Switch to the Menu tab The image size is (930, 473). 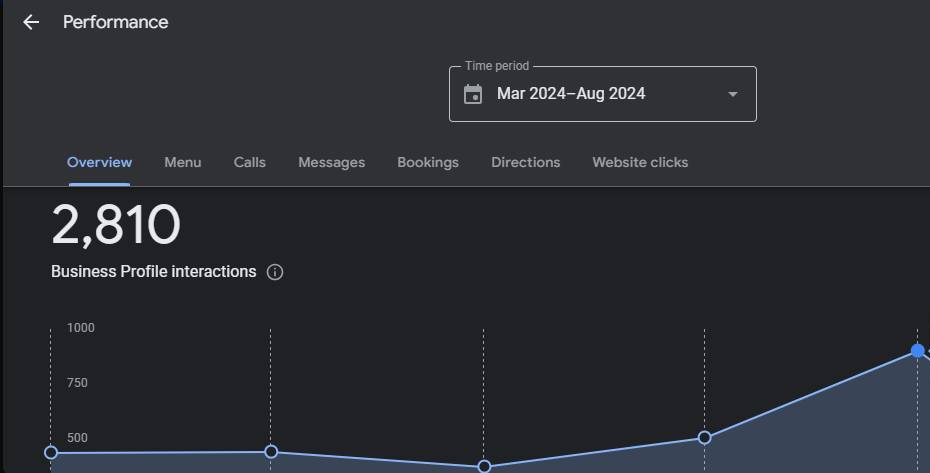pos(182,162)
